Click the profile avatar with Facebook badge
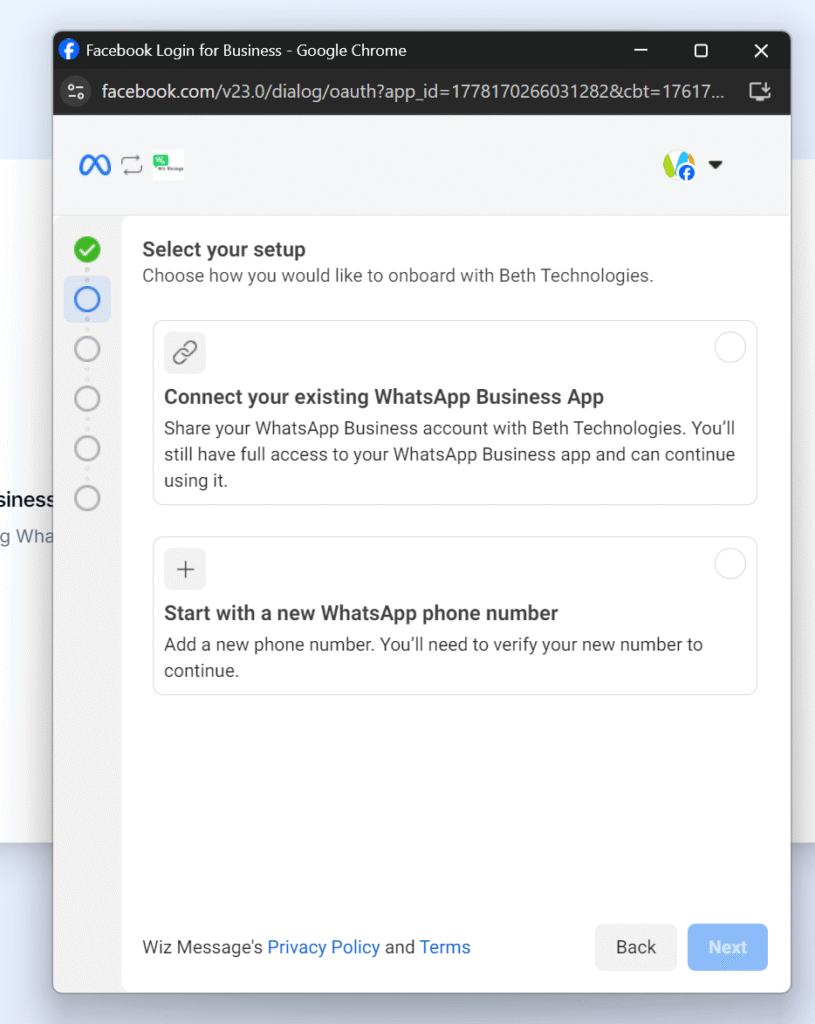The width and height of the screenshot is (815, 1024). 679,165
